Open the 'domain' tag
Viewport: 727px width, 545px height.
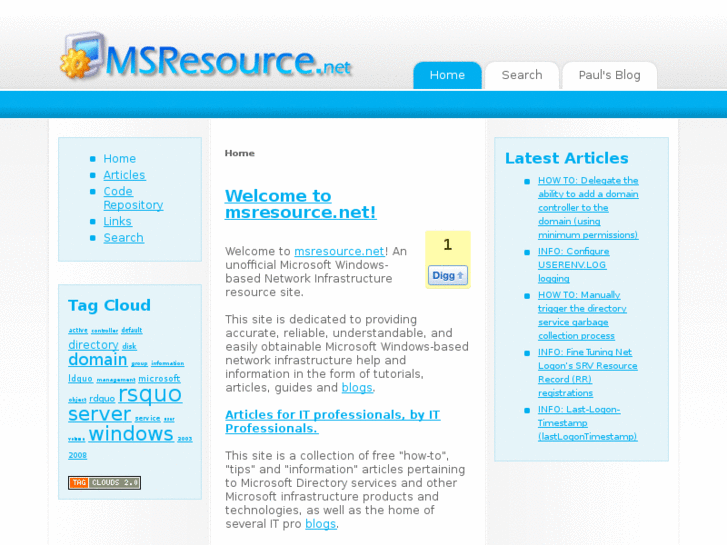pyautogui.click(x=98, y=359)
